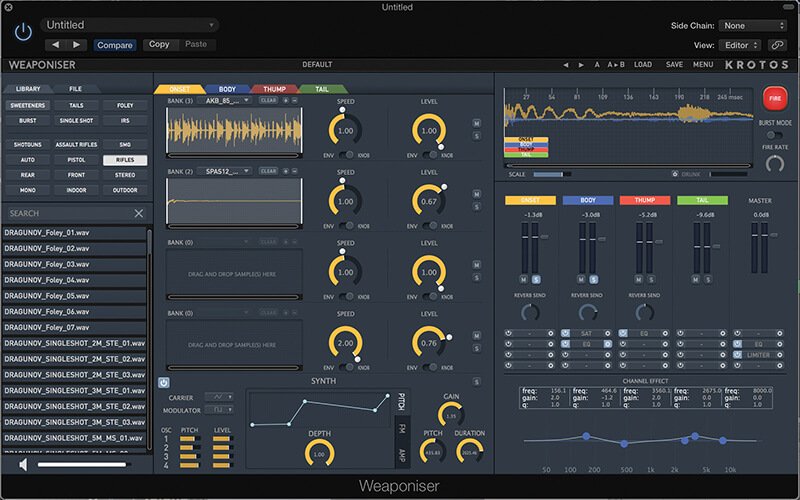Open the MENU in the Weaponiser header
Image resolution: width=800 pixels, height=500 pixels.
pos(703,65)
